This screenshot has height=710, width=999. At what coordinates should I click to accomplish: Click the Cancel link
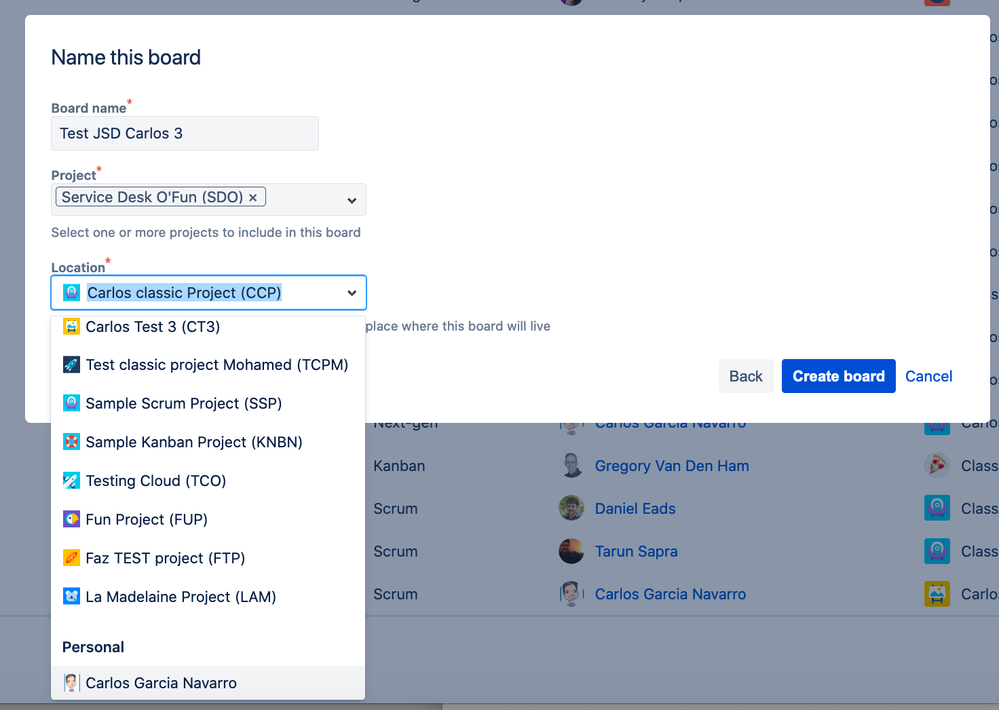(928, 376)
